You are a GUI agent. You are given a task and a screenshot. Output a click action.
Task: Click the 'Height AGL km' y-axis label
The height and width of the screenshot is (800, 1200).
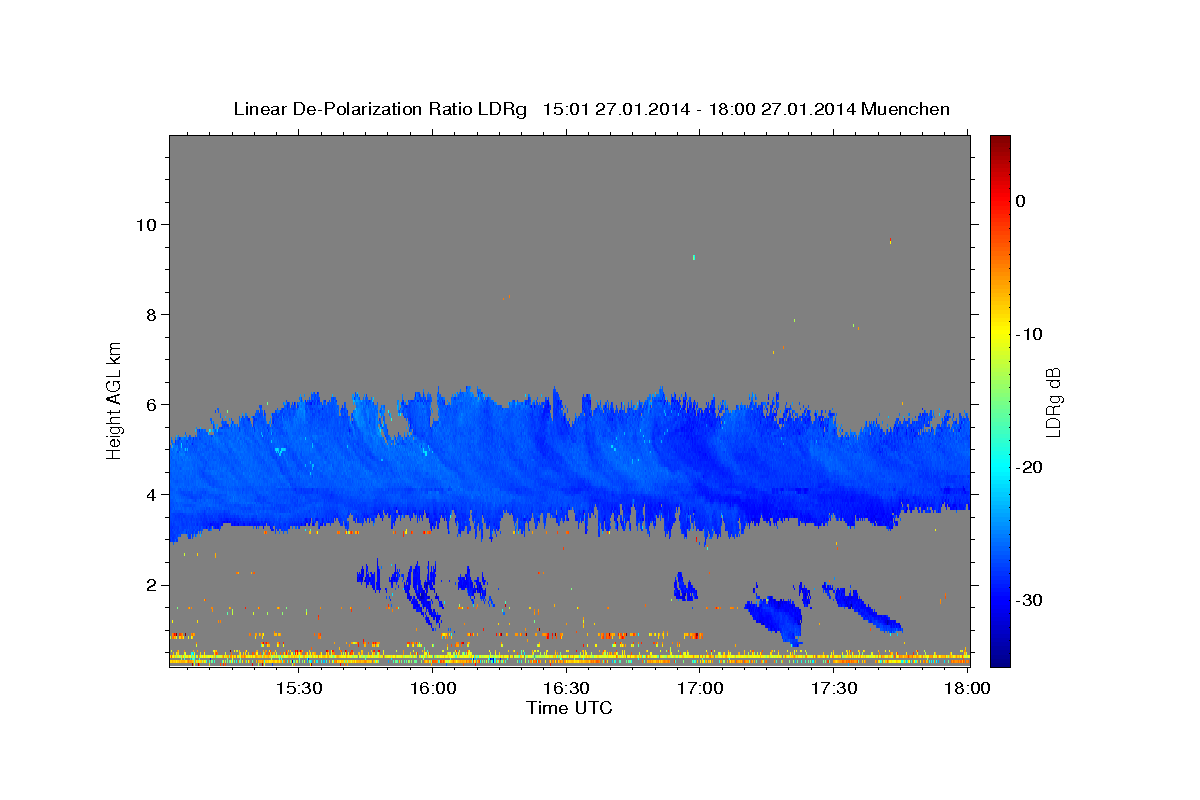click(x=115, y=400)
